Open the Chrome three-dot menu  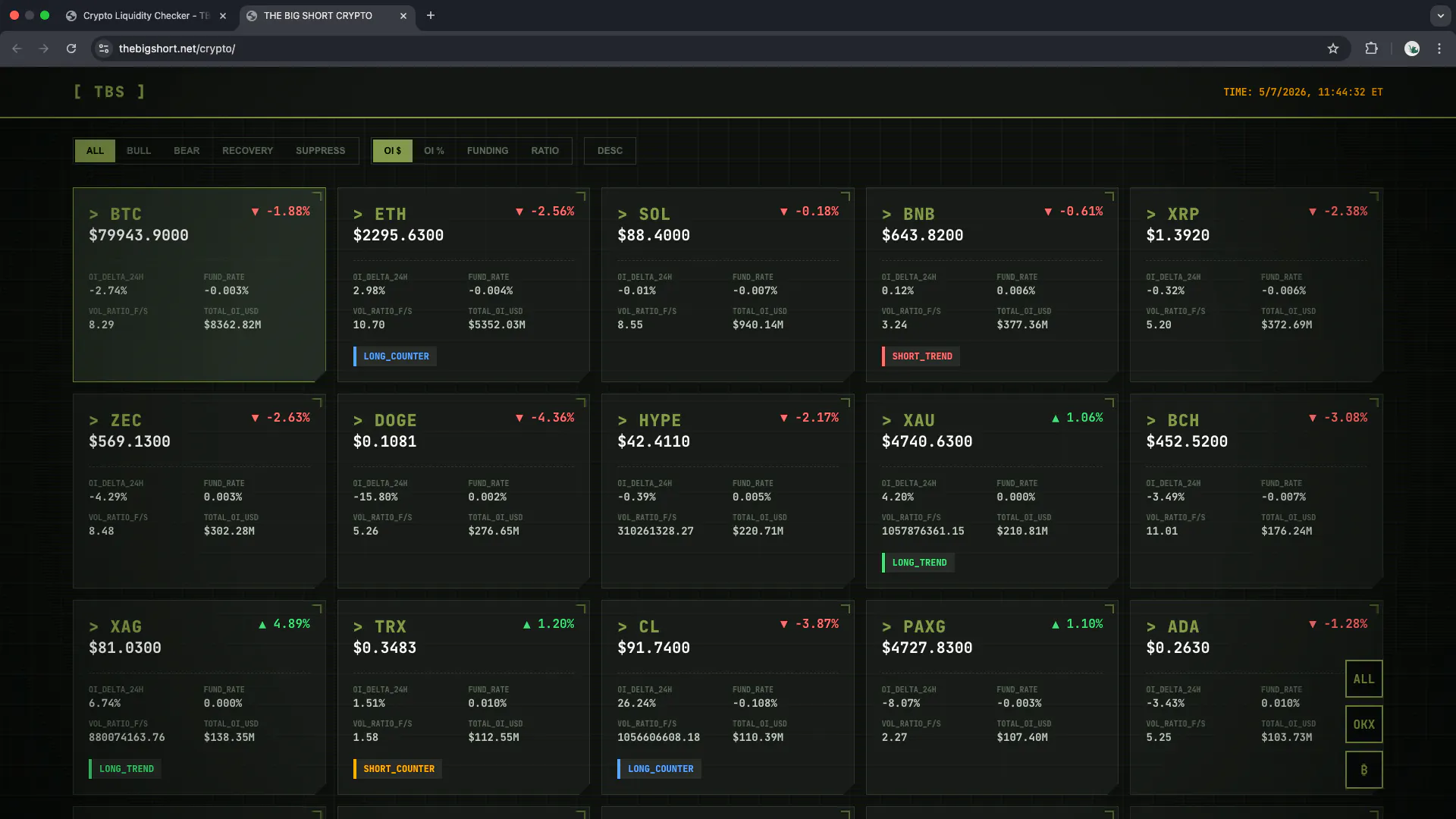coord(1439,49)
